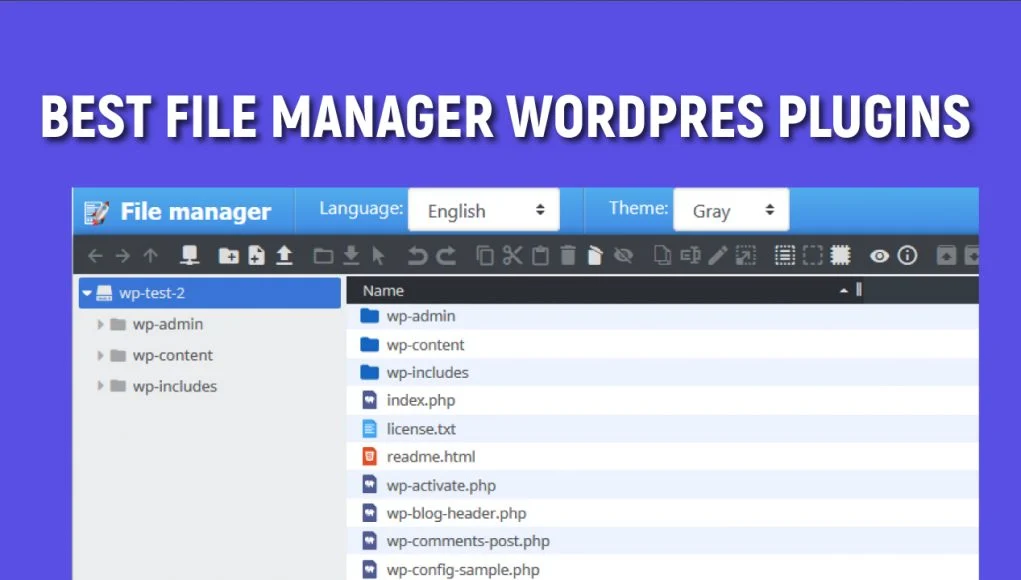Click the paste clipboard icon
Screen dimensions: 1021x580
(540, 255)
